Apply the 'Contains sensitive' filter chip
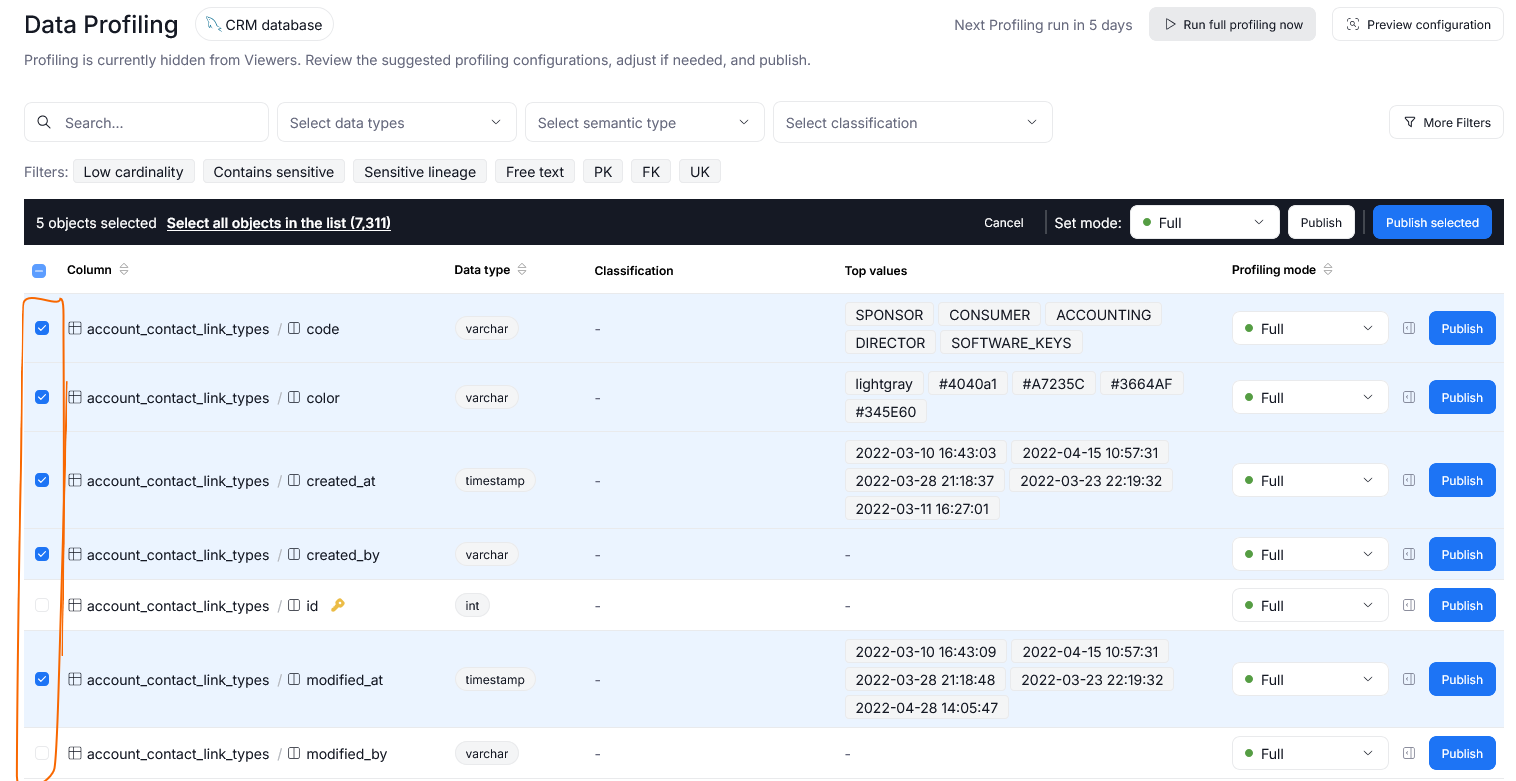Viewport: 1516px width, 781px height. [x=274, y=172]
